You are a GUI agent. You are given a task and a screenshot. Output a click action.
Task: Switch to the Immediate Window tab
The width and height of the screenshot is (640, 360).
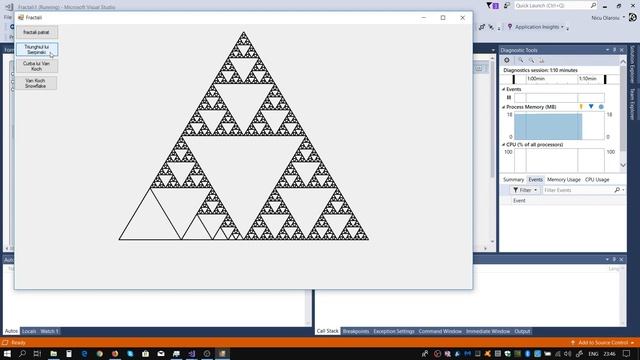click(488, 331)
